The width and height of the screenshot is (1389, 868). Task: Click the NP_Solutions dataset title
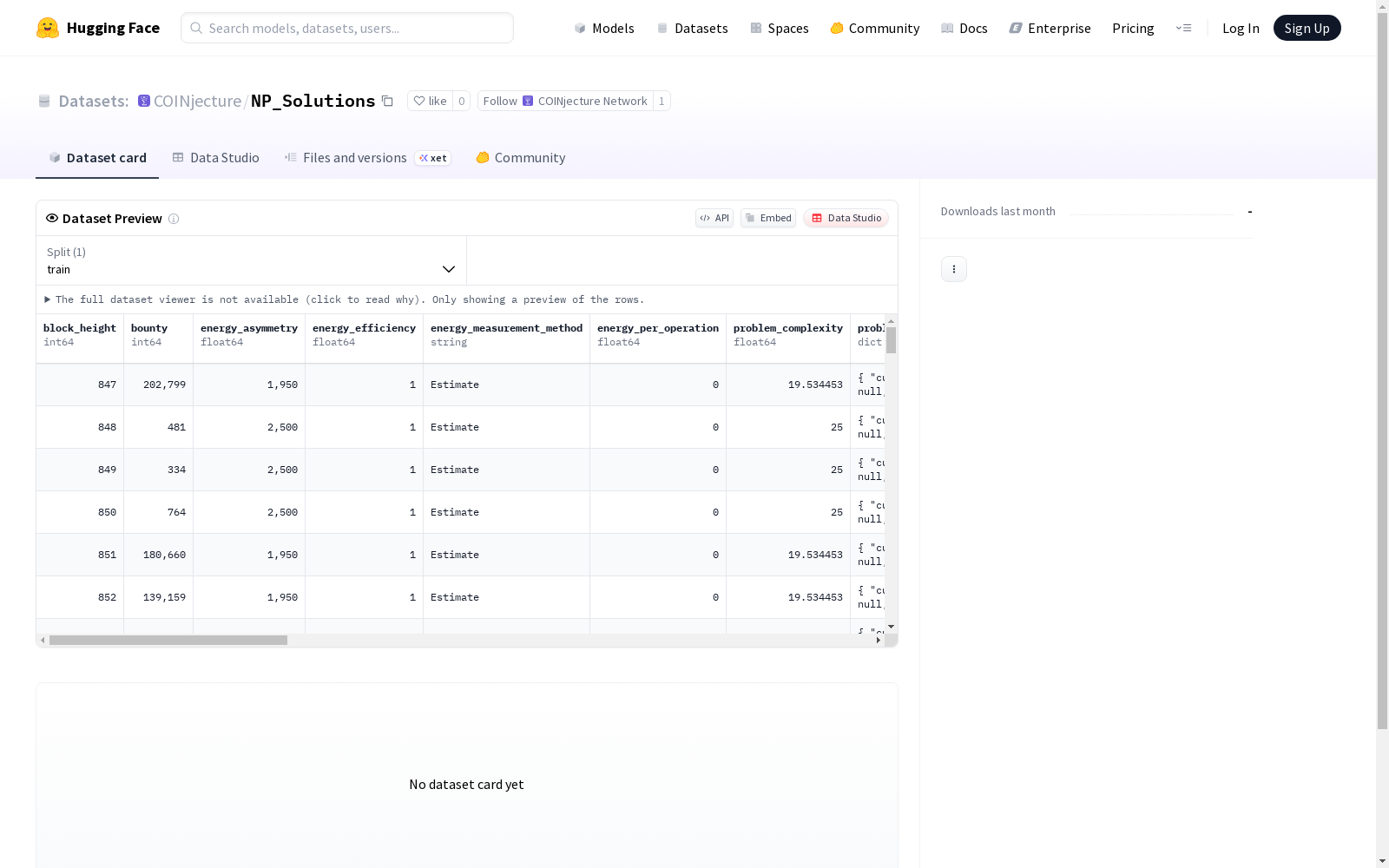[313, 102]
